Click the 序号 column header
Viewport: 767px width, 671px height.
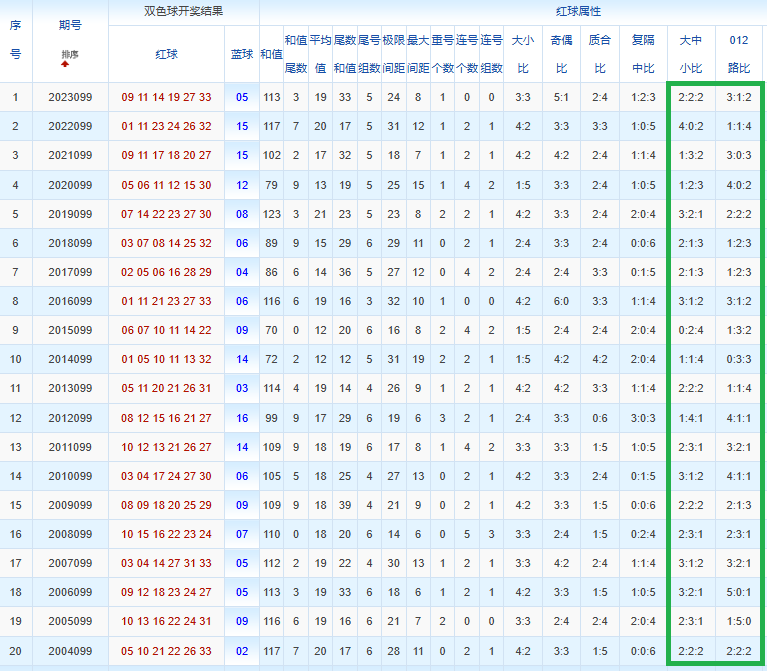click(x=16, y=40)
